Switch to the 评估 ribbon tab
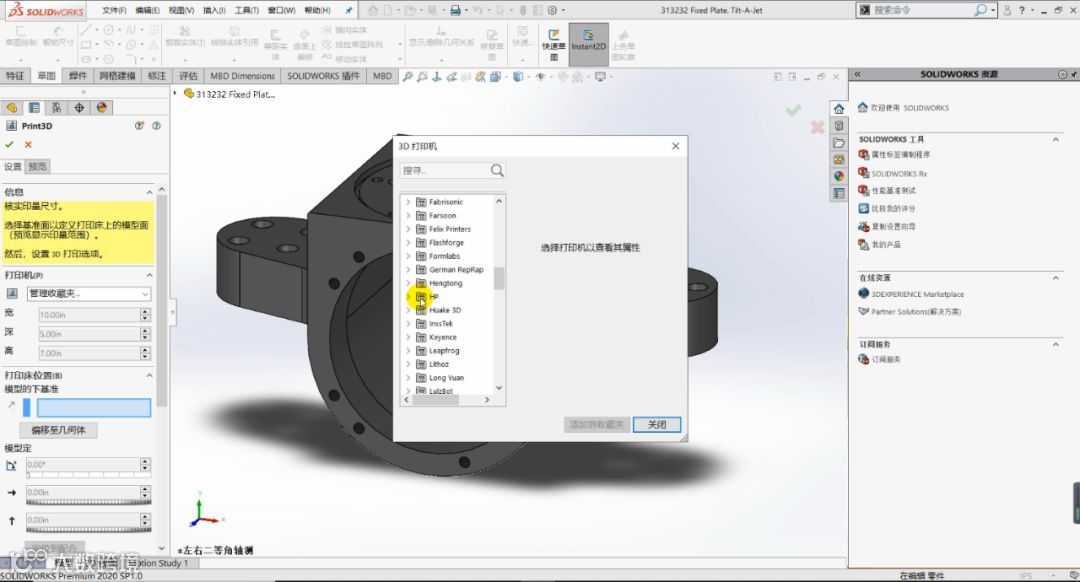This screenshot has height=582, width=1080. point(188,76)
